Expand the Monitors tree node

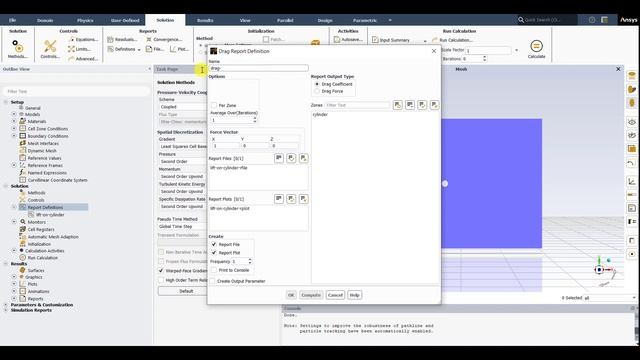click(x=14, y=222)
